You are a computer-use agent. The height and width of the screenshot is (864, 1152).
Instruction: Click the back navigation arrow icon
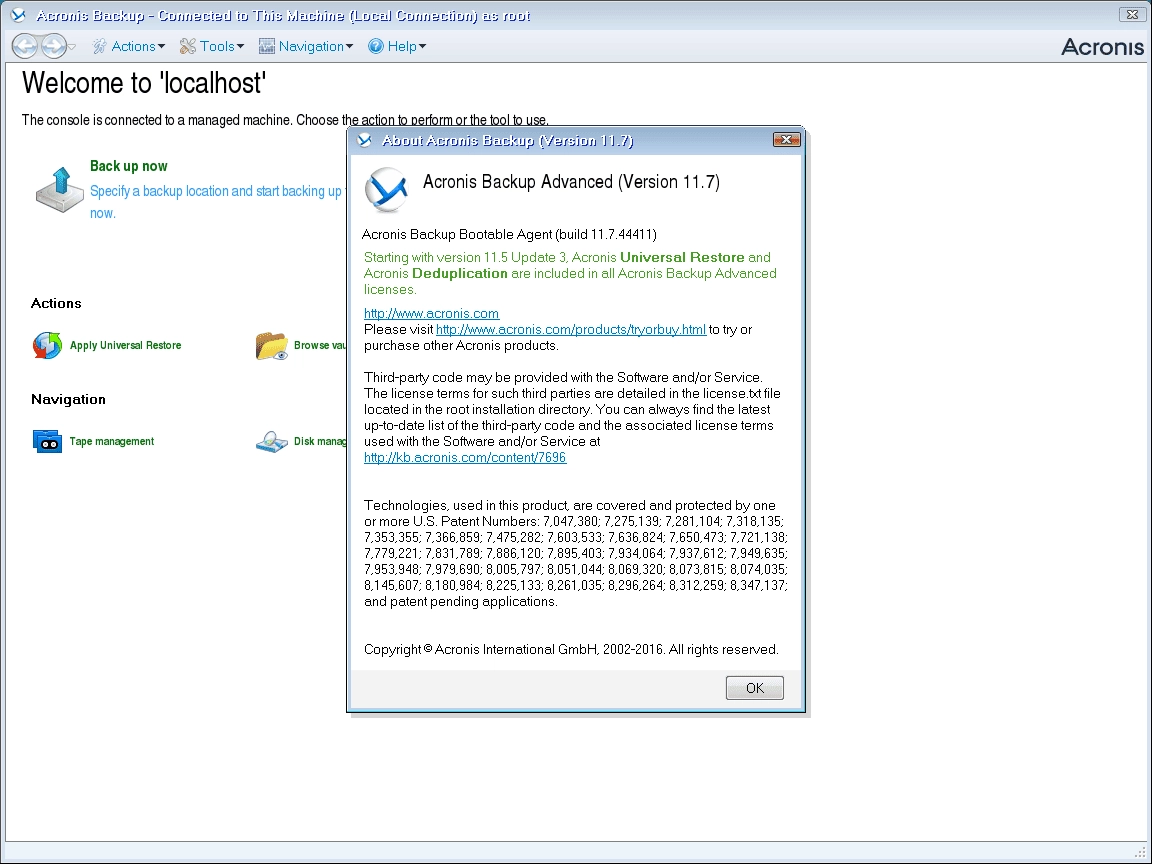(x=25, y=46)
